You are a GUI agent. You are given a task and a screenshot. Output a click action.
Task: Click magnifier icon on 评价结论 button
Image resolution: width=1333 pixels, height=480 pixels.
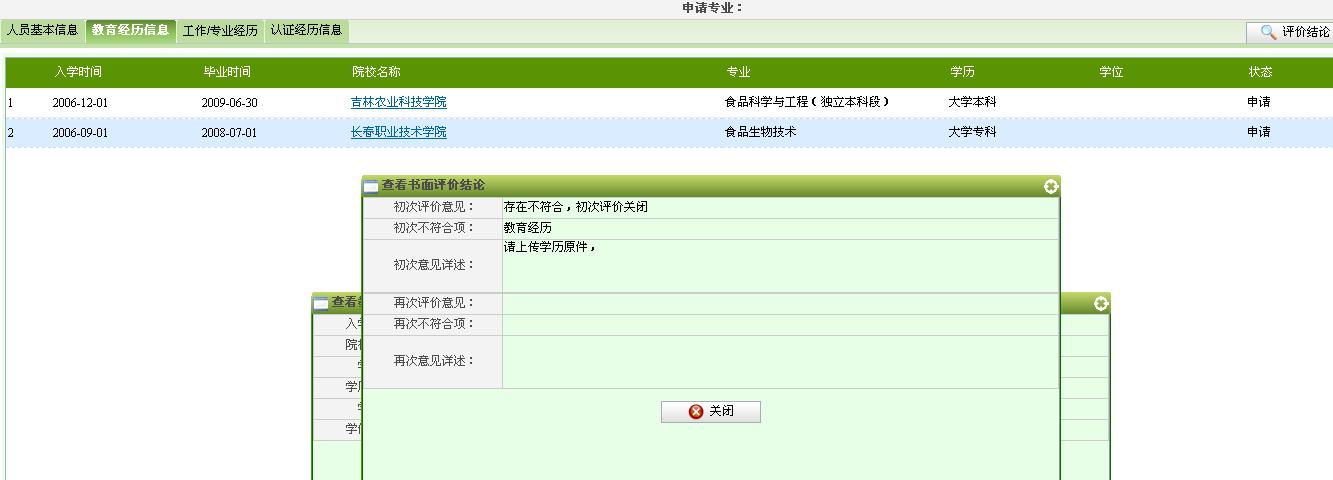pos(1268,32)
